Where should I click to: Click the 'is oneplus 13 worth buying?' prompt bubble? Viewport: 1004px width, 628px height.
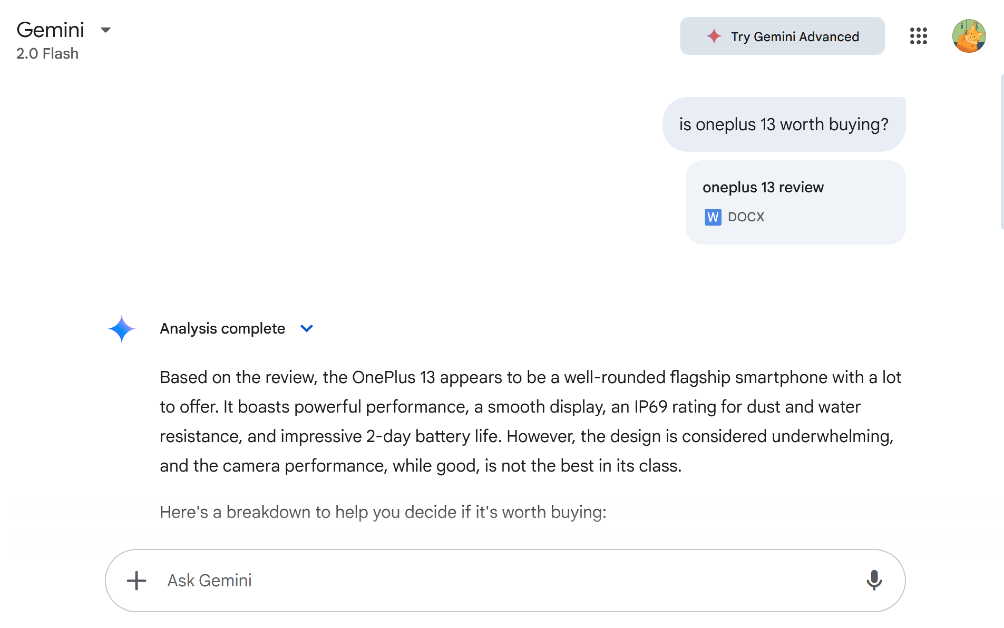[x=783, y=125]
